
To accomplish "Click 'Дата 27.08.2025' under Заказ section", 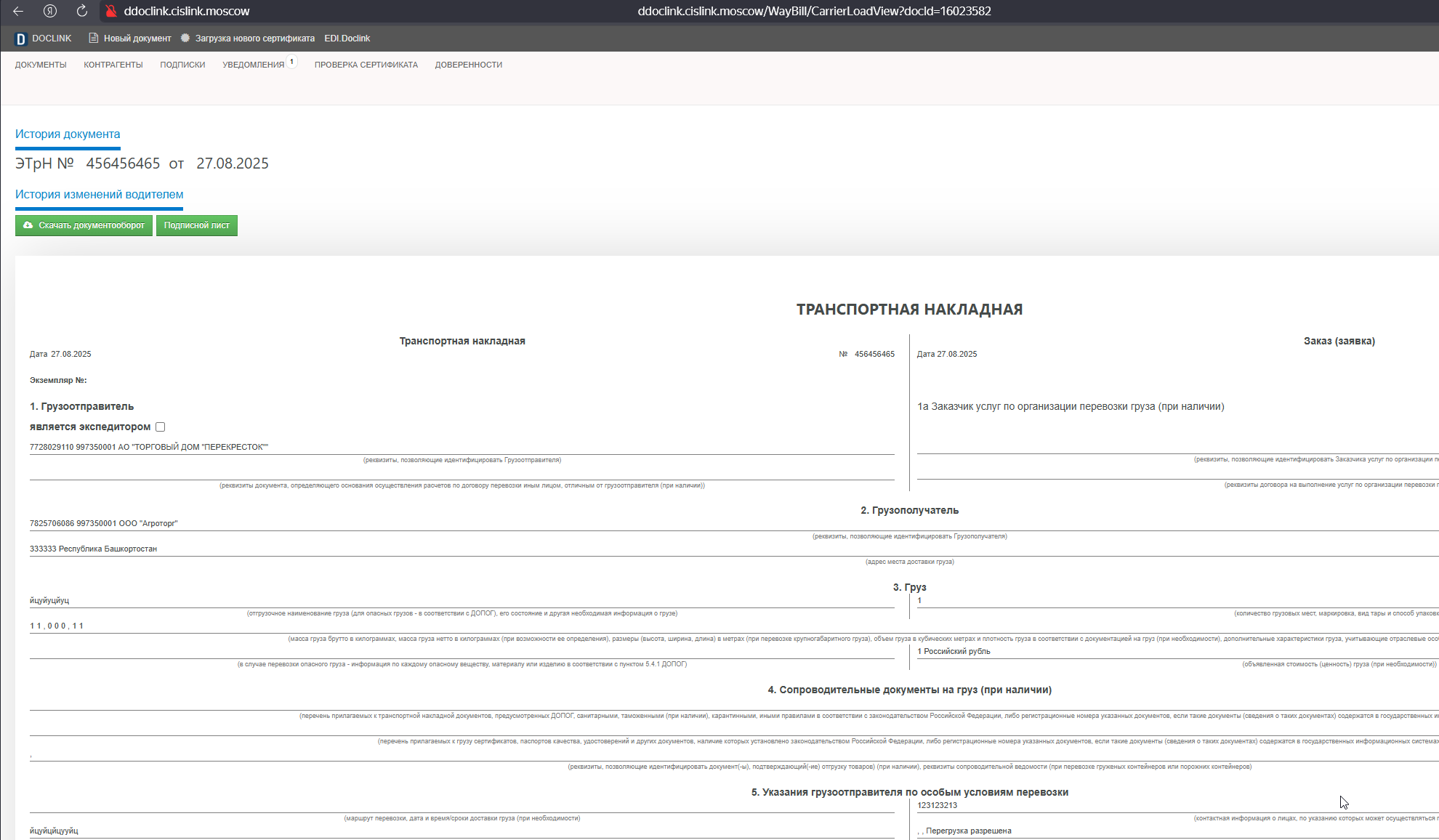I will tap(947, 354).
